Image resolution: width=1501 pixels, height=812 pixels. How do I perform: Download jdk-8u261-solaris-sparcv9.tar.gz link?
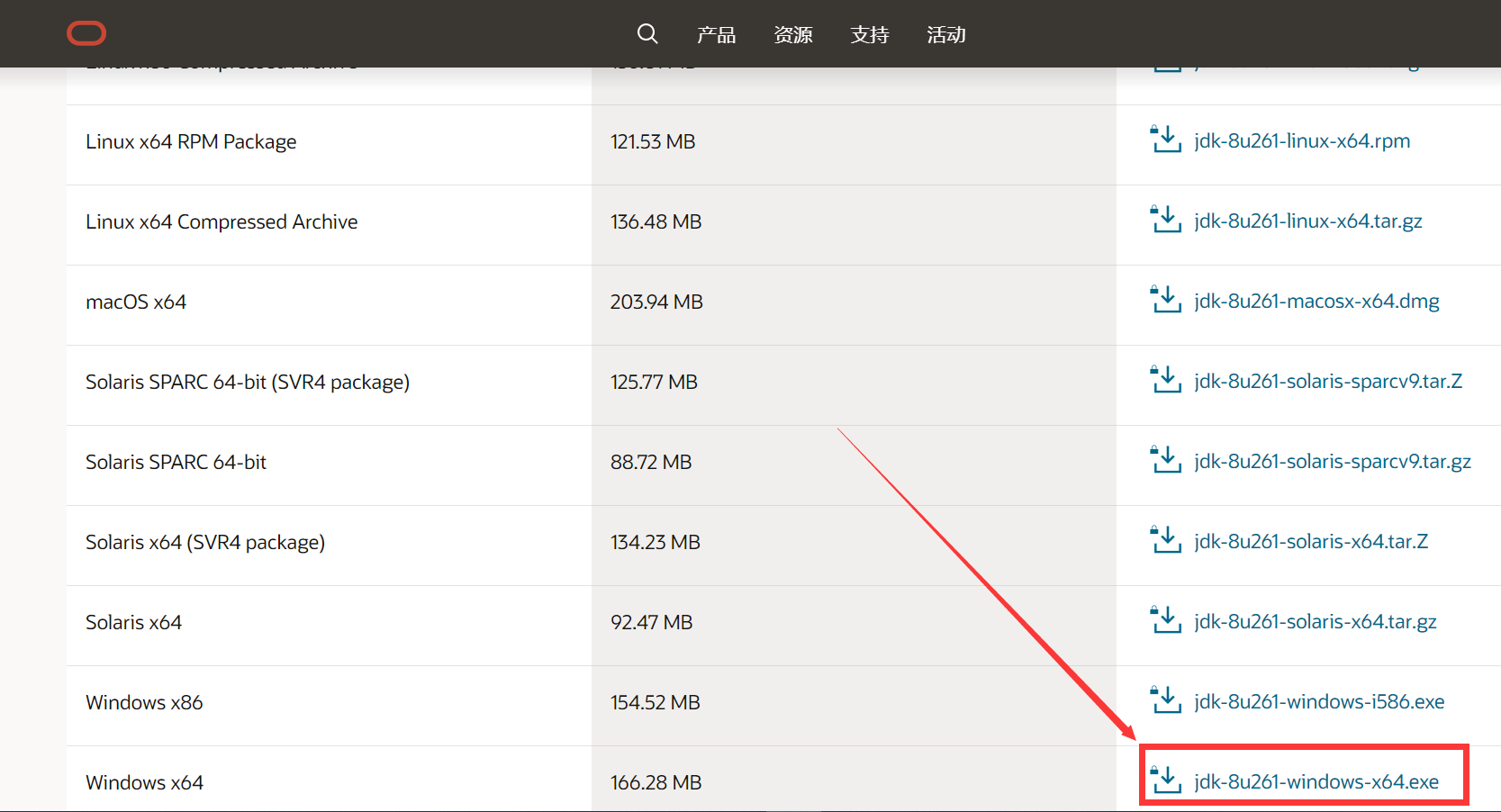coord(1333,462)
